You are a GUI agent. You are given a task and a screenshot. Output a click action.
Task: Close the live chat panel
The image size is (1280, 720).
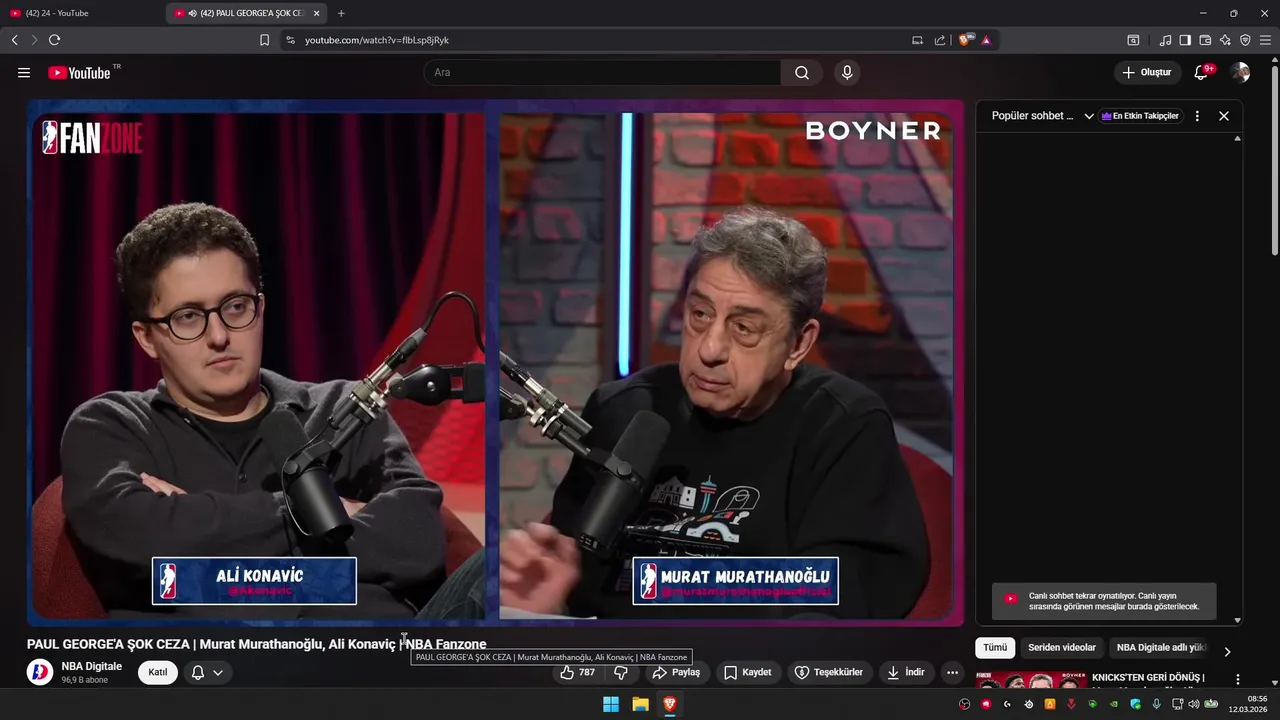(1224, 116)
